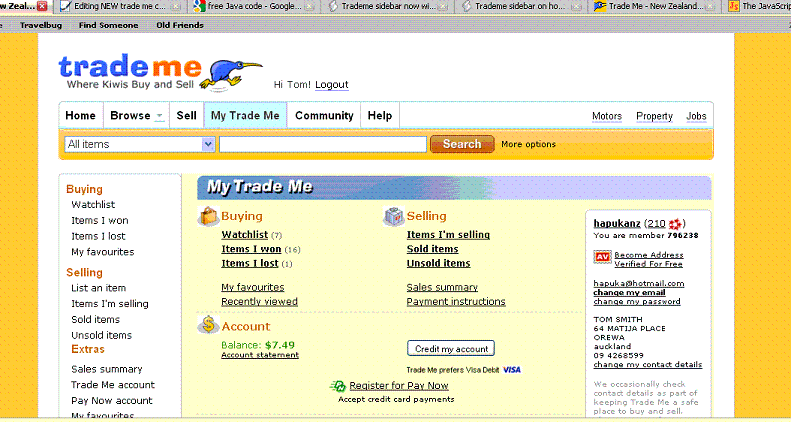Click the Buying shopping bag icon
791x422 pixels.
click(208, 216)
